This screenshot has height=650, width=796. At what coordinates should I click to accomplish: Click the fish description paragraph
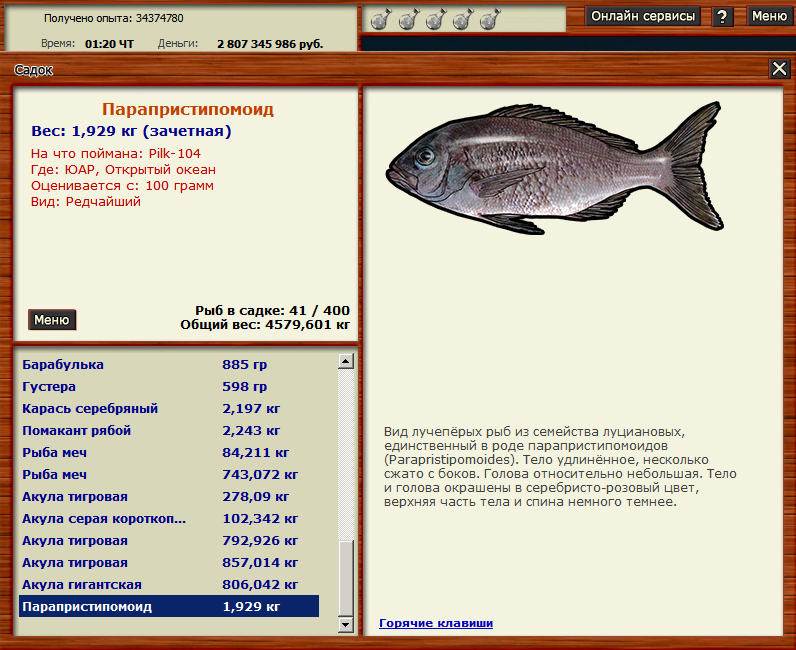(560, 467)
